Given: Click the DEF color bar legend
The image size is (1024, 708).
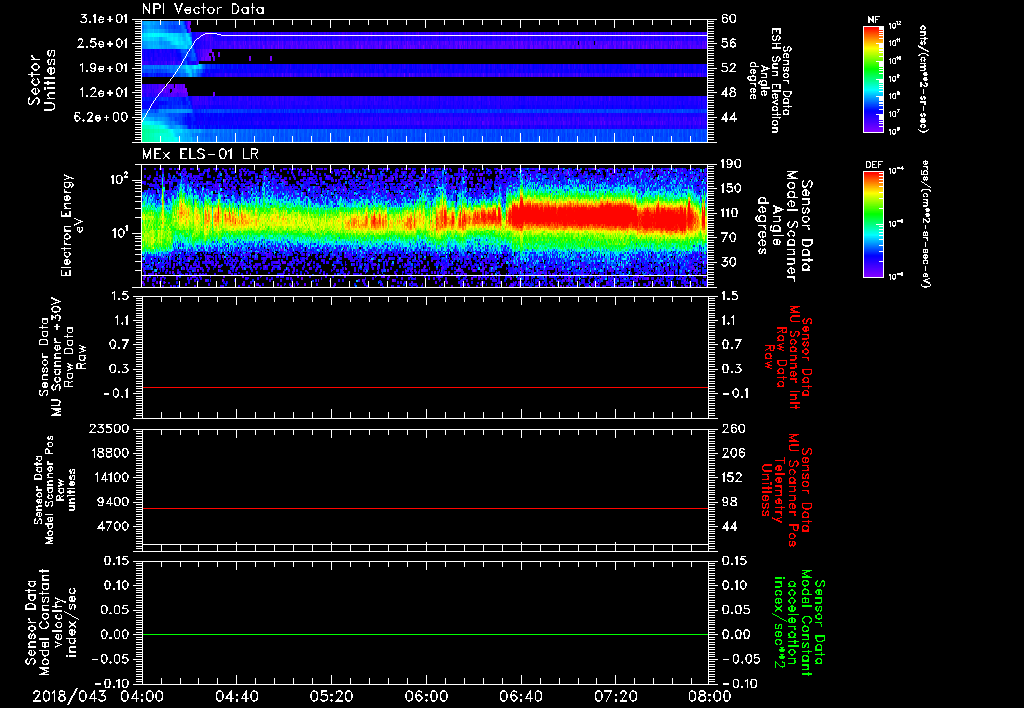Looking at the screenshot, I should tap(873, 224).
